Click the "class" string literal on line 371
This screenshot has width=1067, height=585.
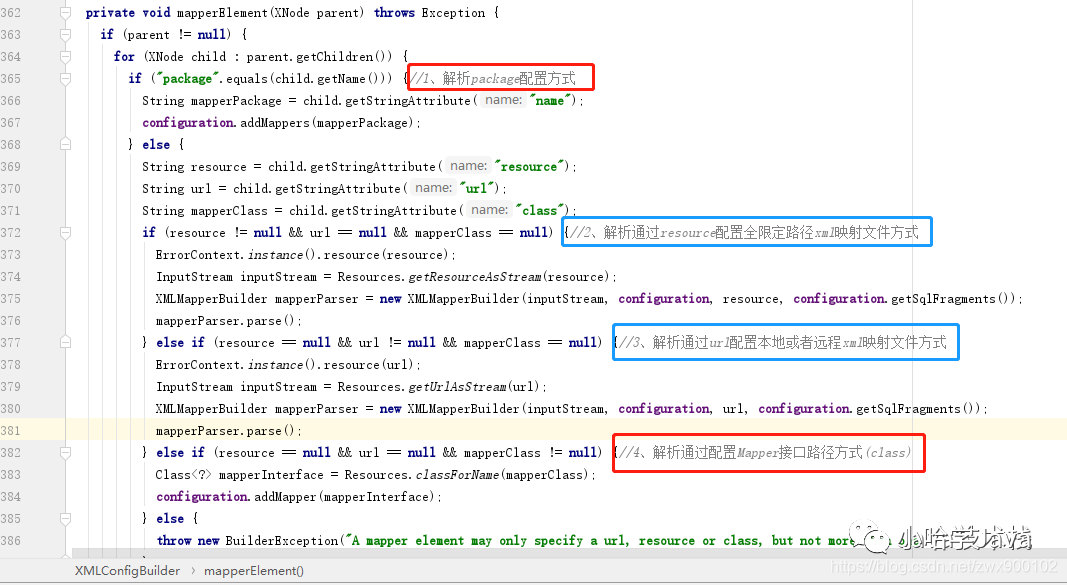[541, 211]
